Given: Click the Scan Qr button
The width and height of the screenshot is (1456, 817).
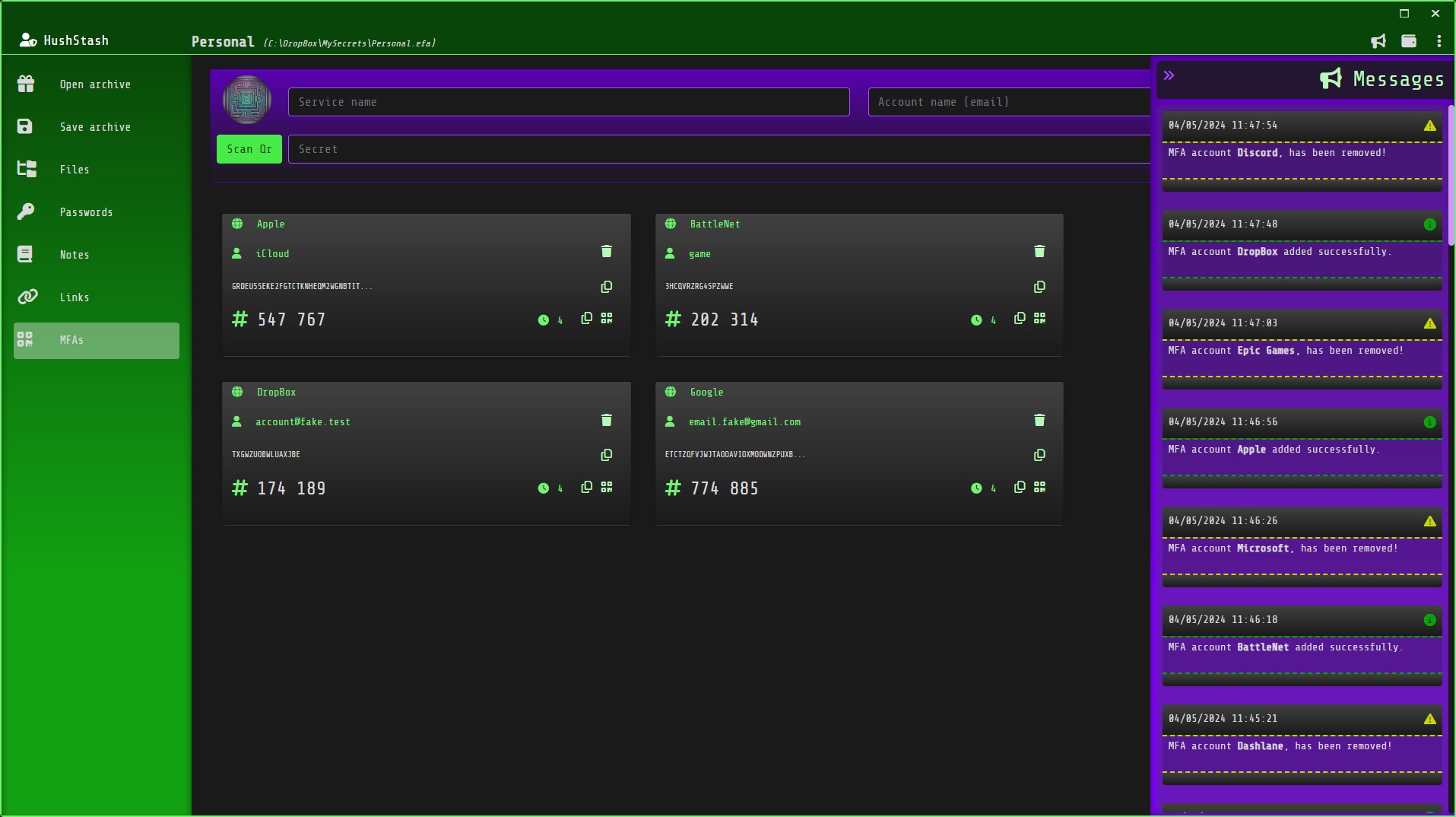Looking at the screenshot, I should pyautogui.click(x=249, y=149).
